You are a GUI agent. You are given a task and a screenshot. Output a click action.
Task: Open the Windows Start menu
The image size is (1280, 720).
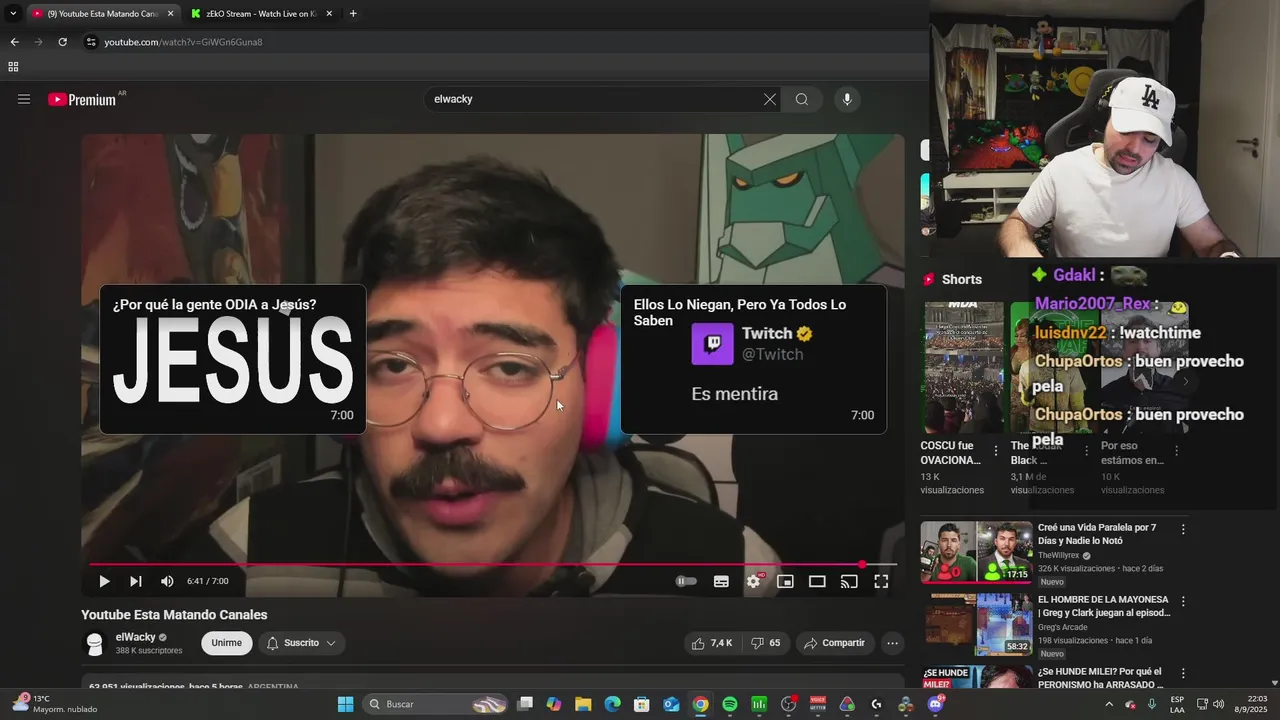click(345, 704)
